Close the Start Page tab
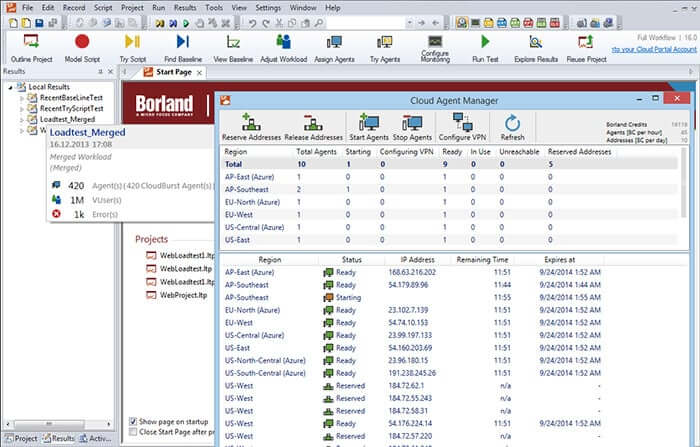 click(x=200, y=72)
